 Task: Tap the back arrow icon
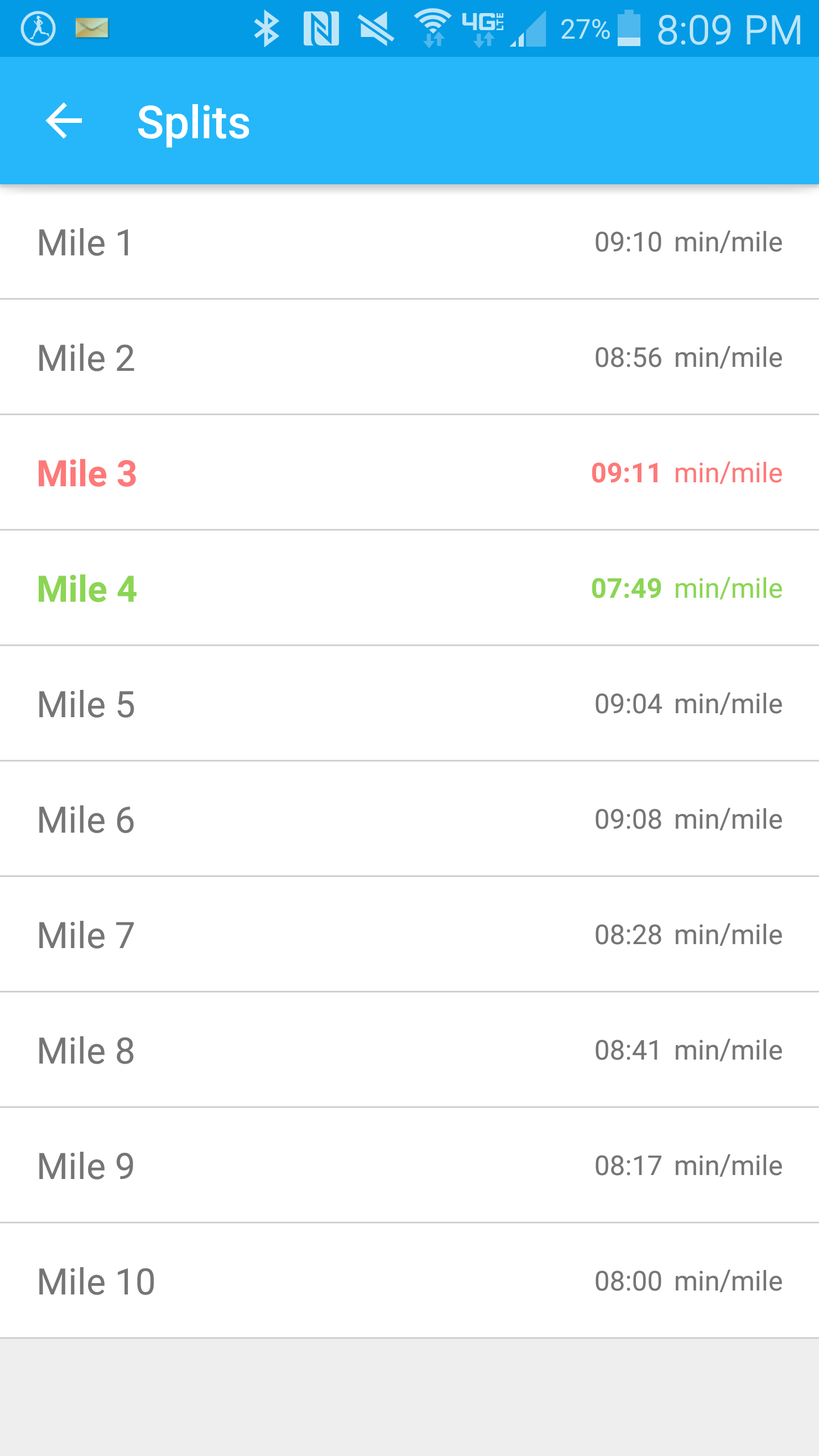(64, 121)
